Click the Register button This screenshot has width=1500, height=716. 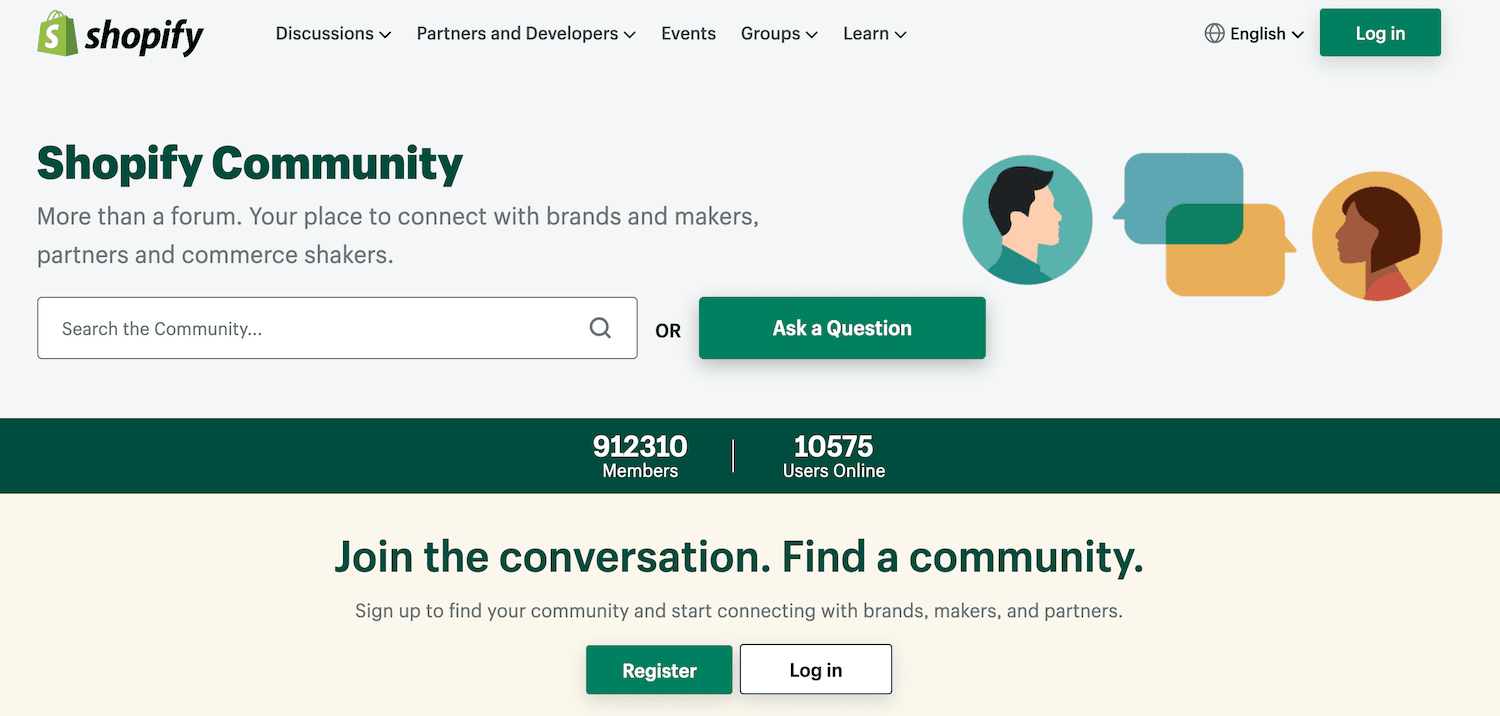coord(658,669)
